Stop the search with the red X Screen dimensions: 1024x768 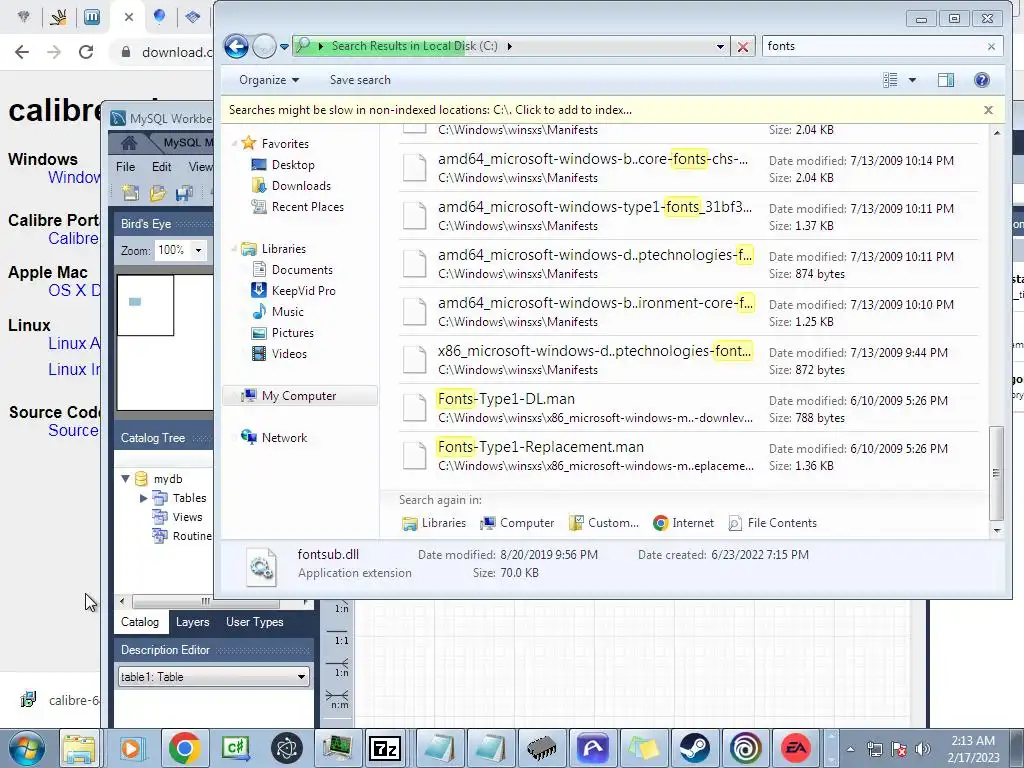click(743, 46)
